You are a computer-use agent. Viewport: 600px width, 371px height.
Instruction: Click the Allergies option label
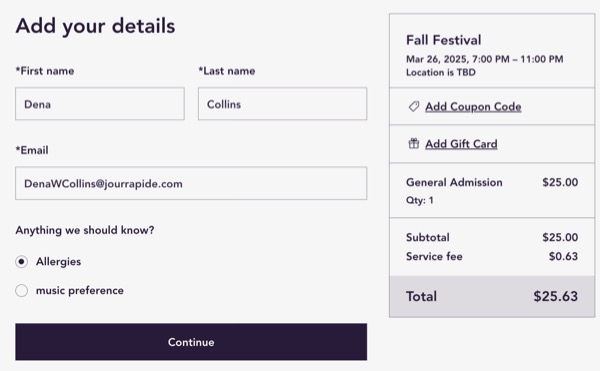[58, 262]
